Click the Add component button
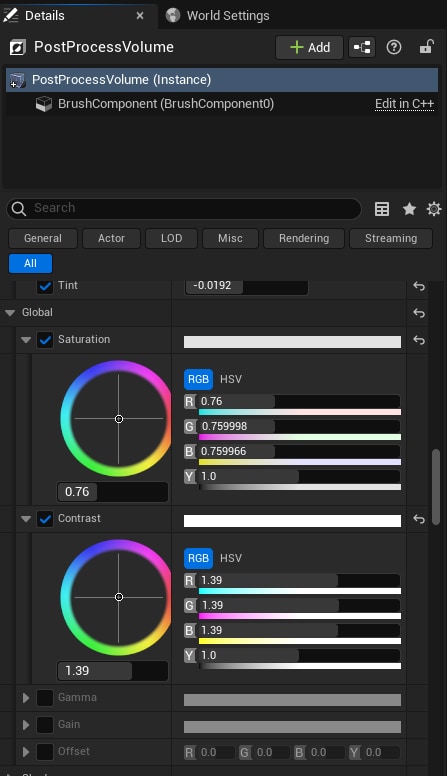 point(309,48)
